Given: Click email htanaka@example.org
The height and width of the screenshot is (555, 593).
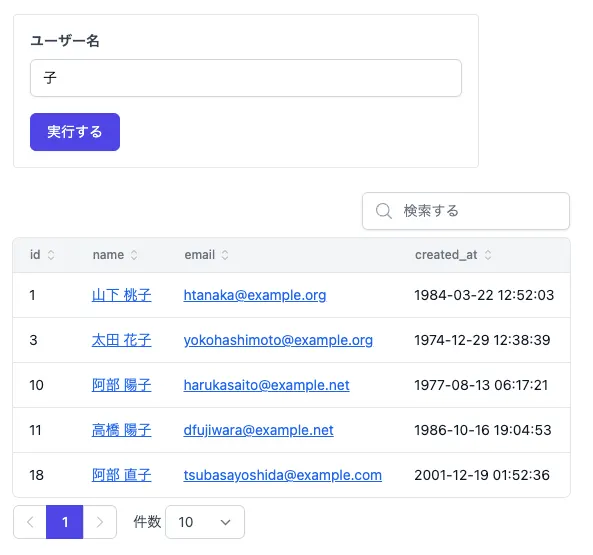Looking at the screenshot, I should tap(255, 295).
